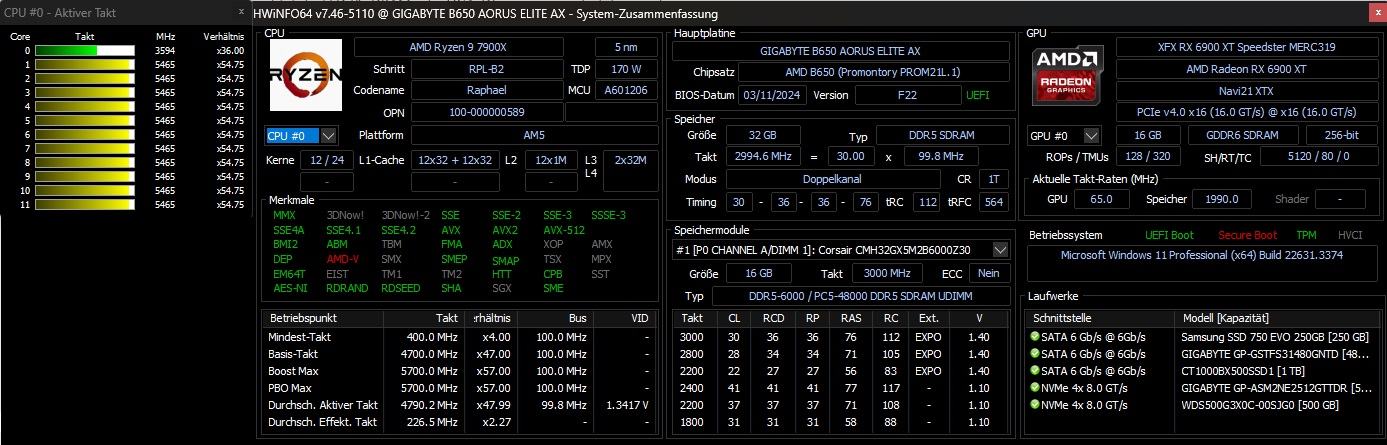This screenshot has width=1387, height=445.
Task: Click the ECC Nein field
Action: [989, 273]
